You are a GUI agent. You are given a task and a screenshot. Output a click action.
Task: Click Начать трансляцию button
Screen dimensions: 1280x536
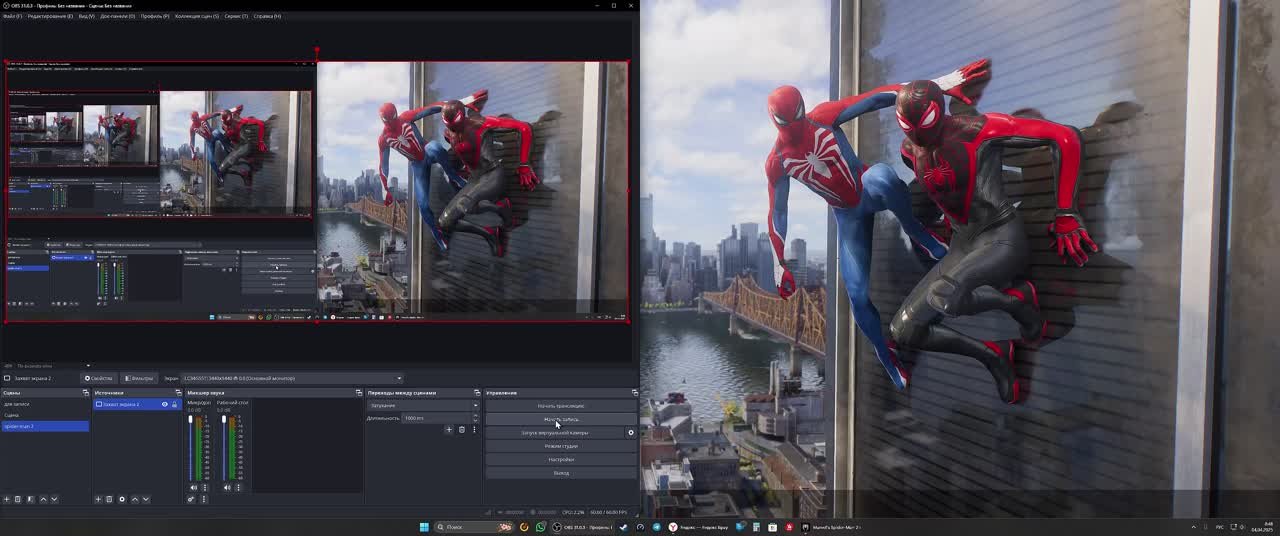560,406
